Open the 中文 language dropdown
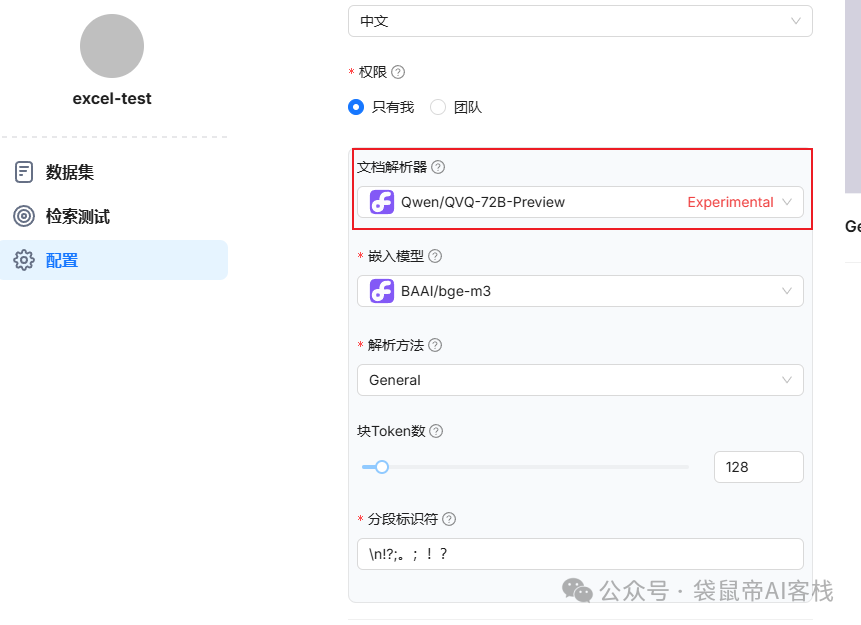 tap(580, 21)
